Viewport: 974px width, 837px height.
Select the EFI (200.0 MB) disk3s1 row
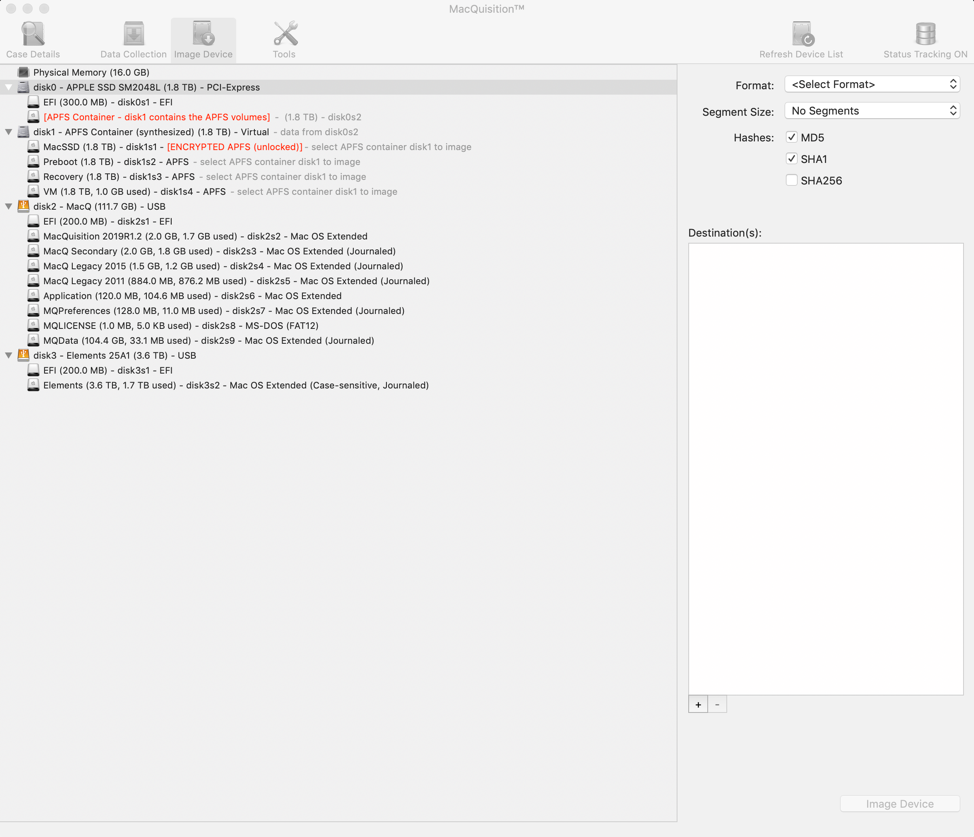pyautogui.click(x=339, y=370)
